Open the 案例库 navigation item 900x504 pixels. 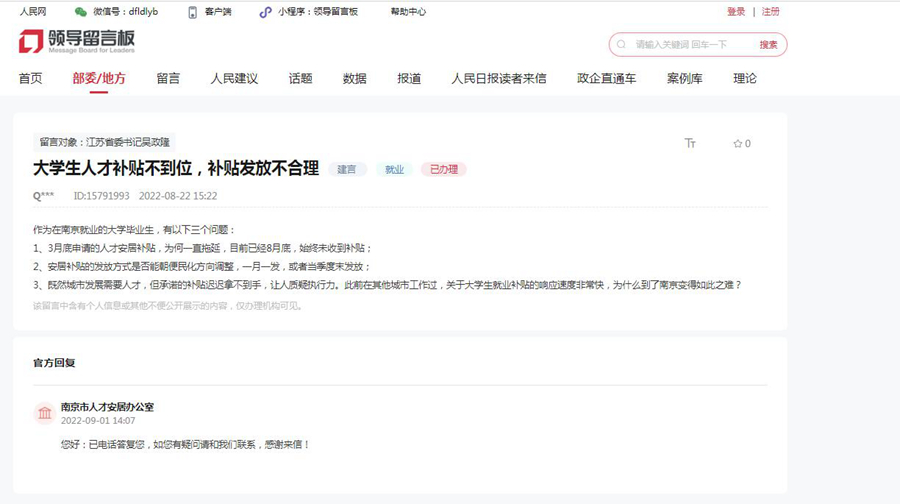pyautogui.click(x=684, y=79)
